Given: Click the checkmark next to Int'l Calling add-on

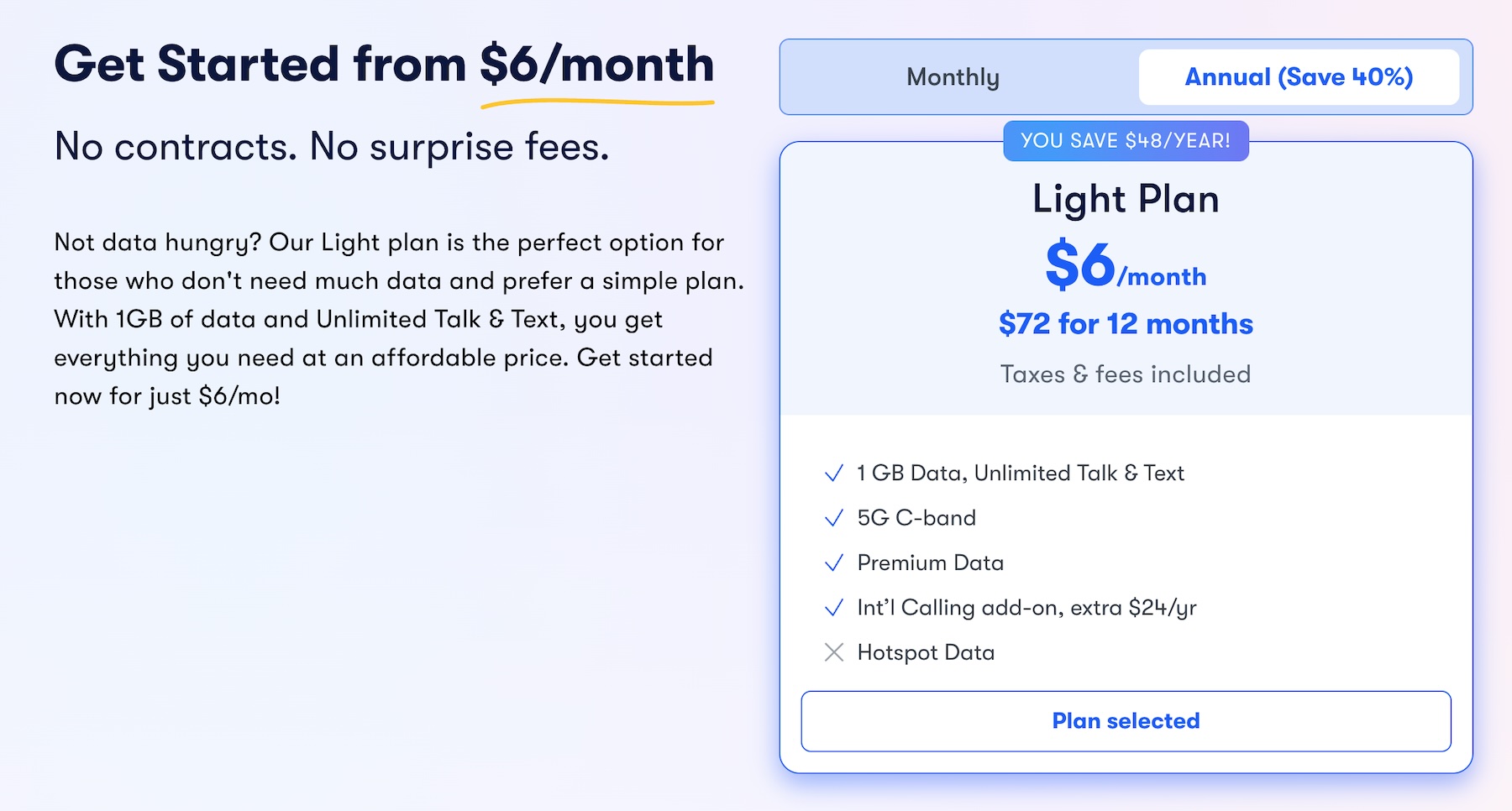Looking at the screenshot, I should tap(833, 608).
